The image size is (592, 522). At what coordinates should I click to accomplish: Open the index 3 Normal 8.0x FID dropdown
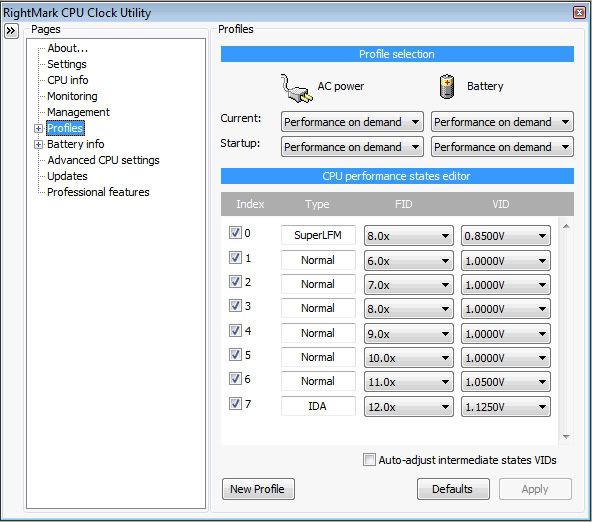click(x=409, y=309)
